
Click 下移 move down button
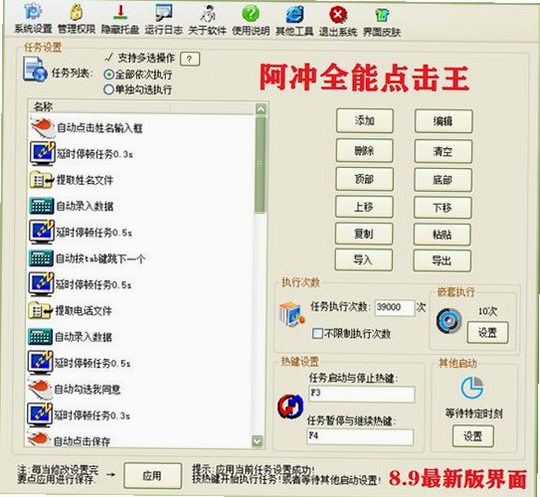coord(442,208)
